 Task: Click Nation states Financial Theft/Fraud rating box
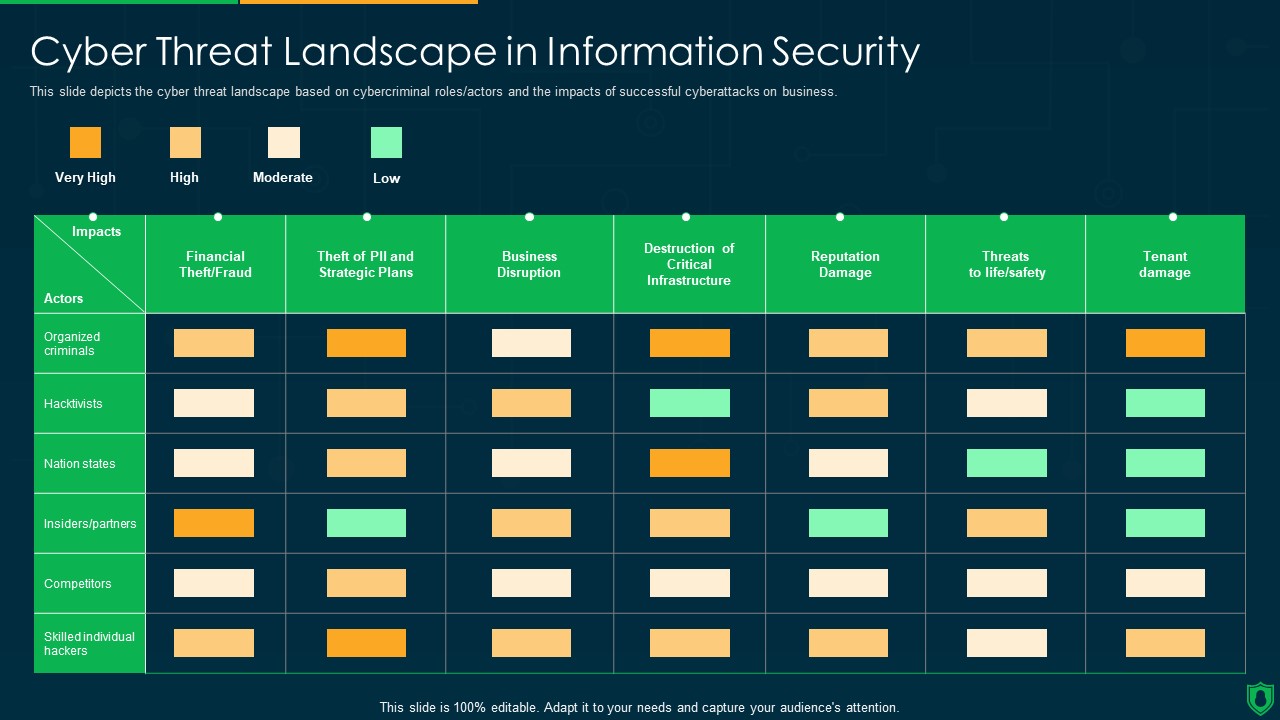(x=214, y=463)
